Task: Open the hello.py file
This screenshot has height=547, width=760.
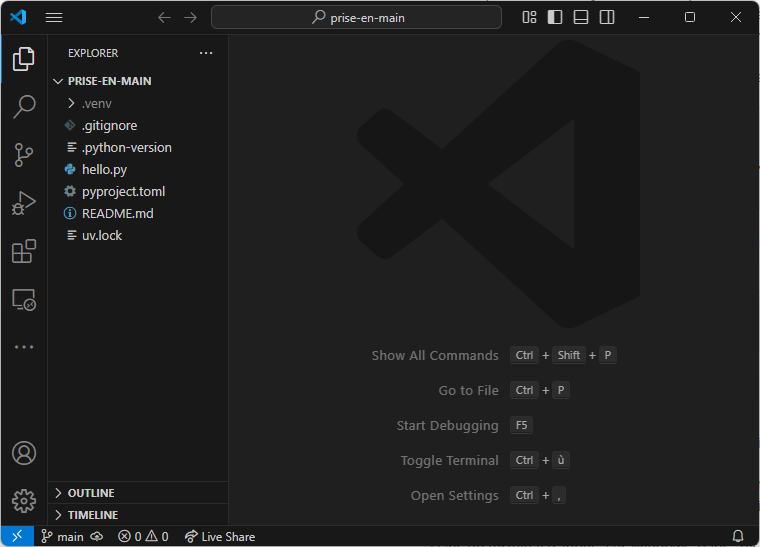Action: tap(138, 170)
